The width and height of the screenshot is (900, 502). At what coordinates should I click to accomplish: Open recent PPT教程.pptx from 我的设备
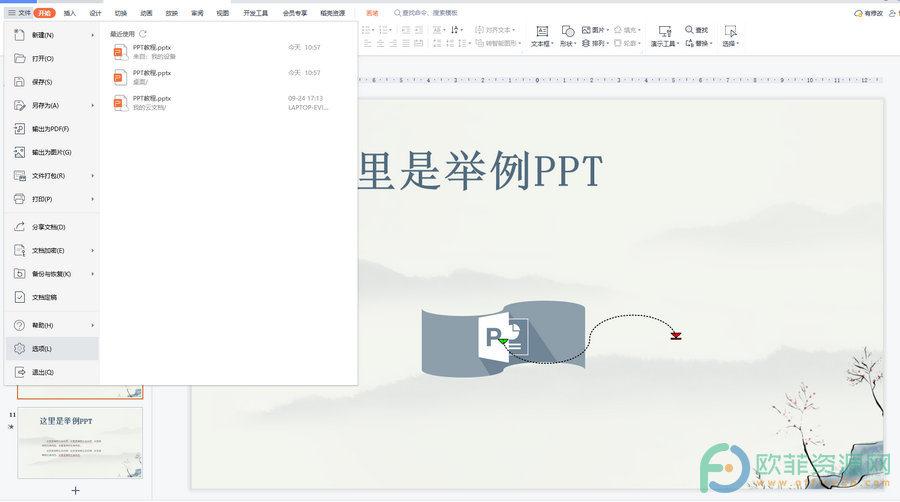click(x=228, y=52)
